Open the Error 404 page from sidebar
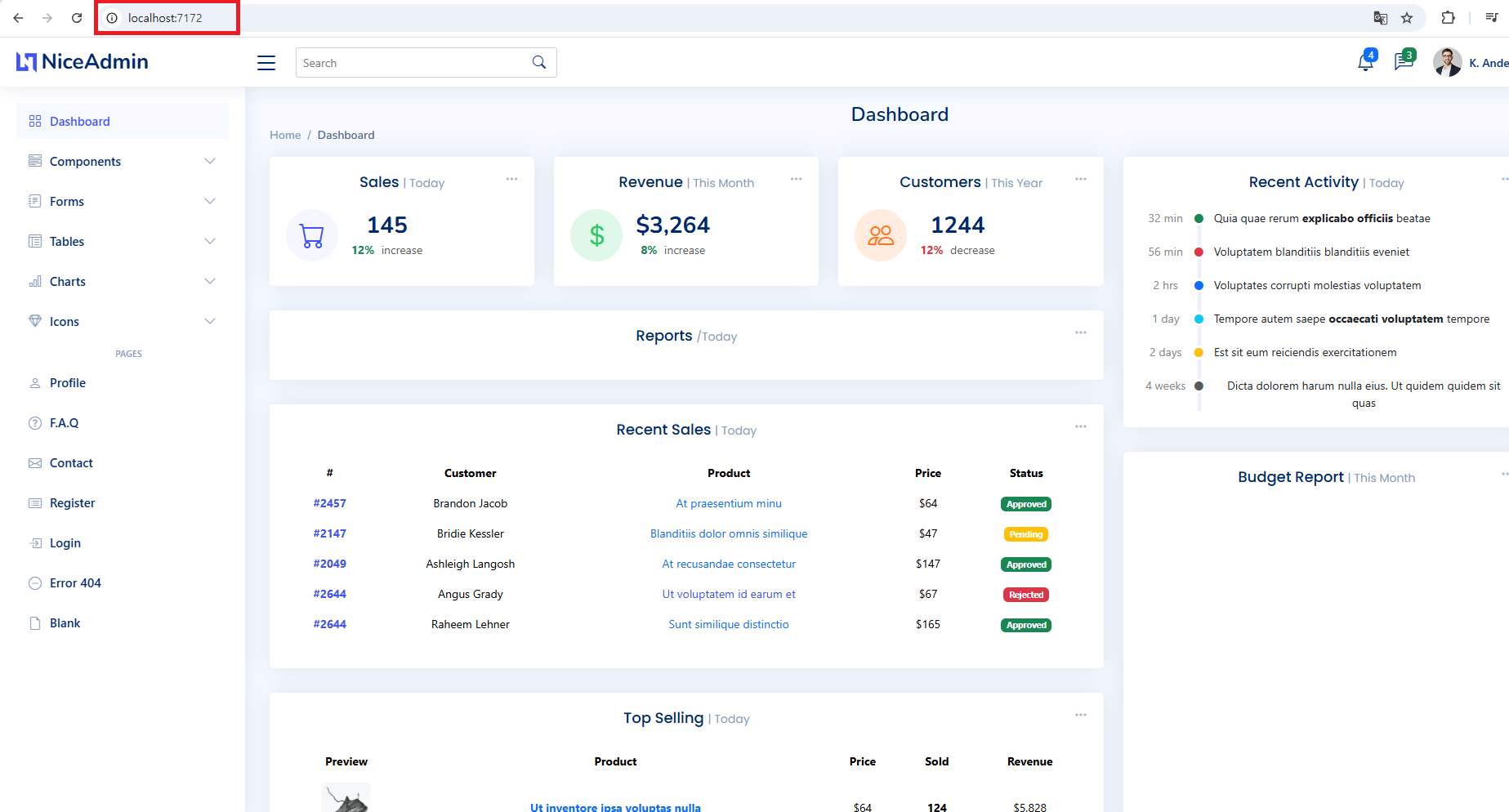 [123, 582]
